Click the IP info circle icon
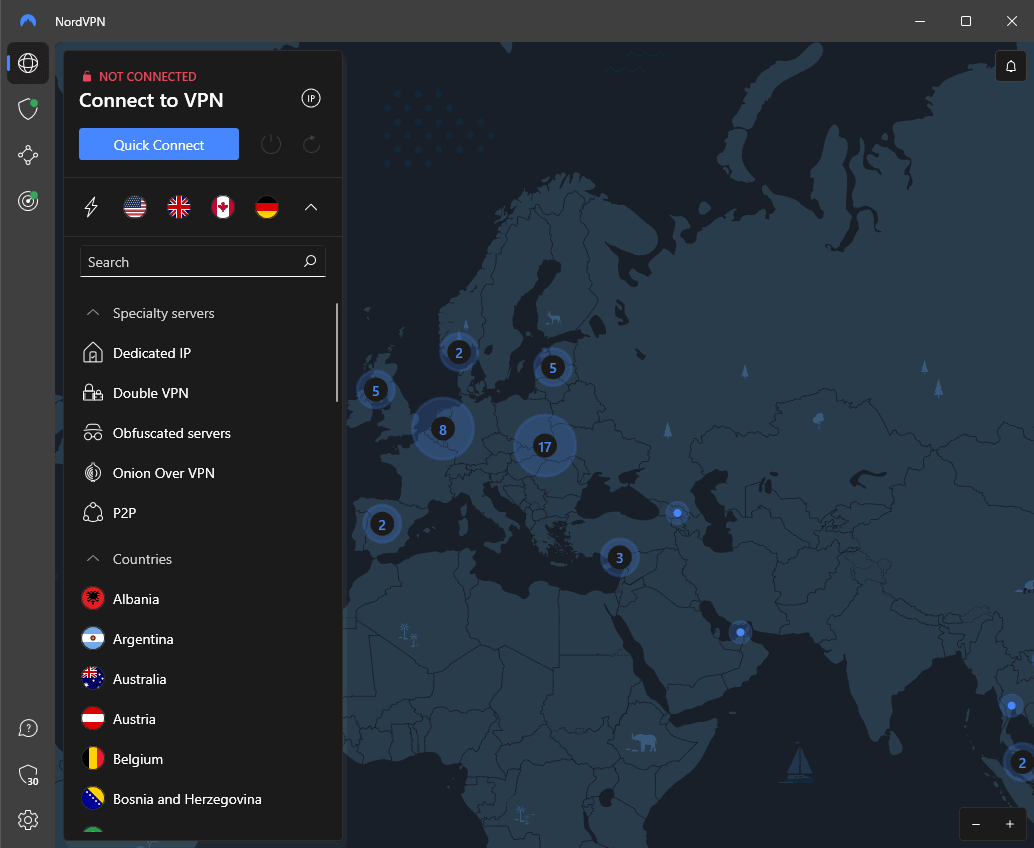This screenshot has width=1034, height=848. point(311,98)
